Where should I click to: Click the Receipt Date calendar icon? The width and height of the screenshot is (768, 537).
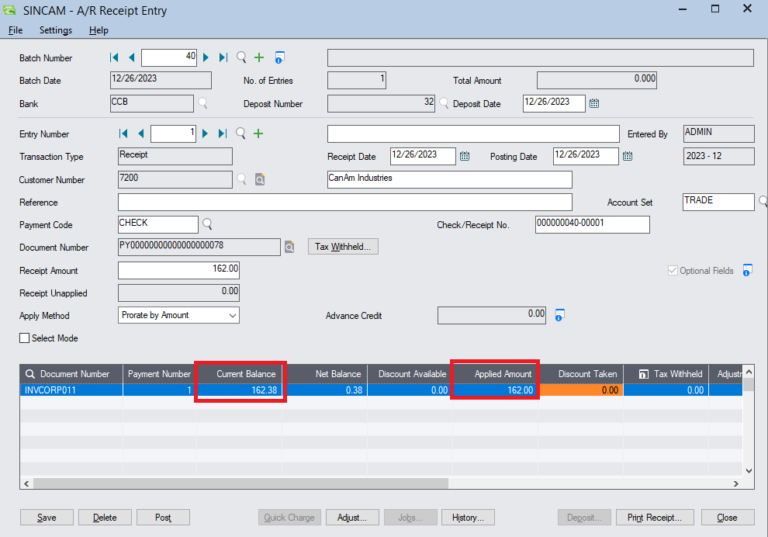[x=464, y=156]
